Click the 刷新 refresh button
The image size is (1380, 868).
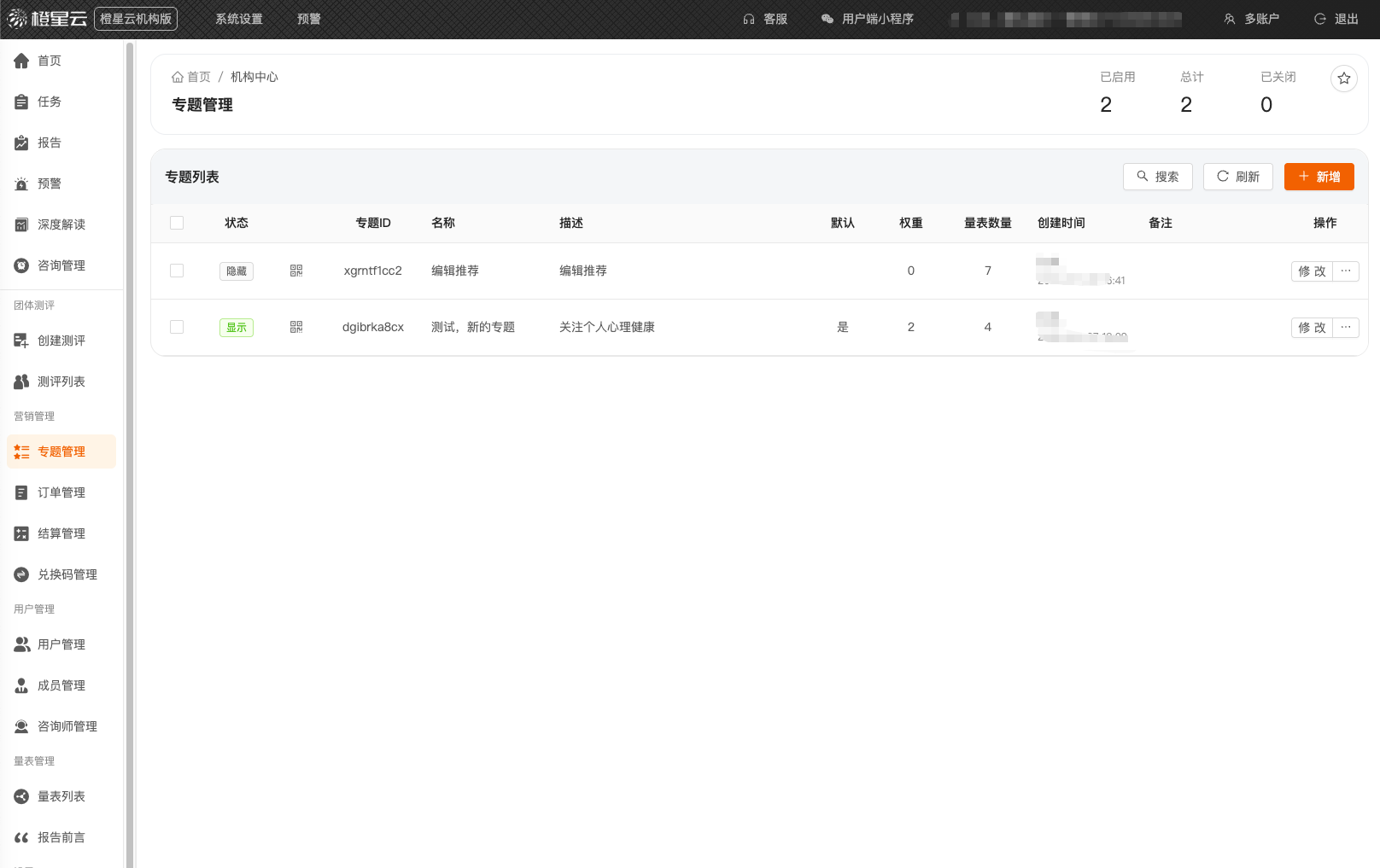1237,177
